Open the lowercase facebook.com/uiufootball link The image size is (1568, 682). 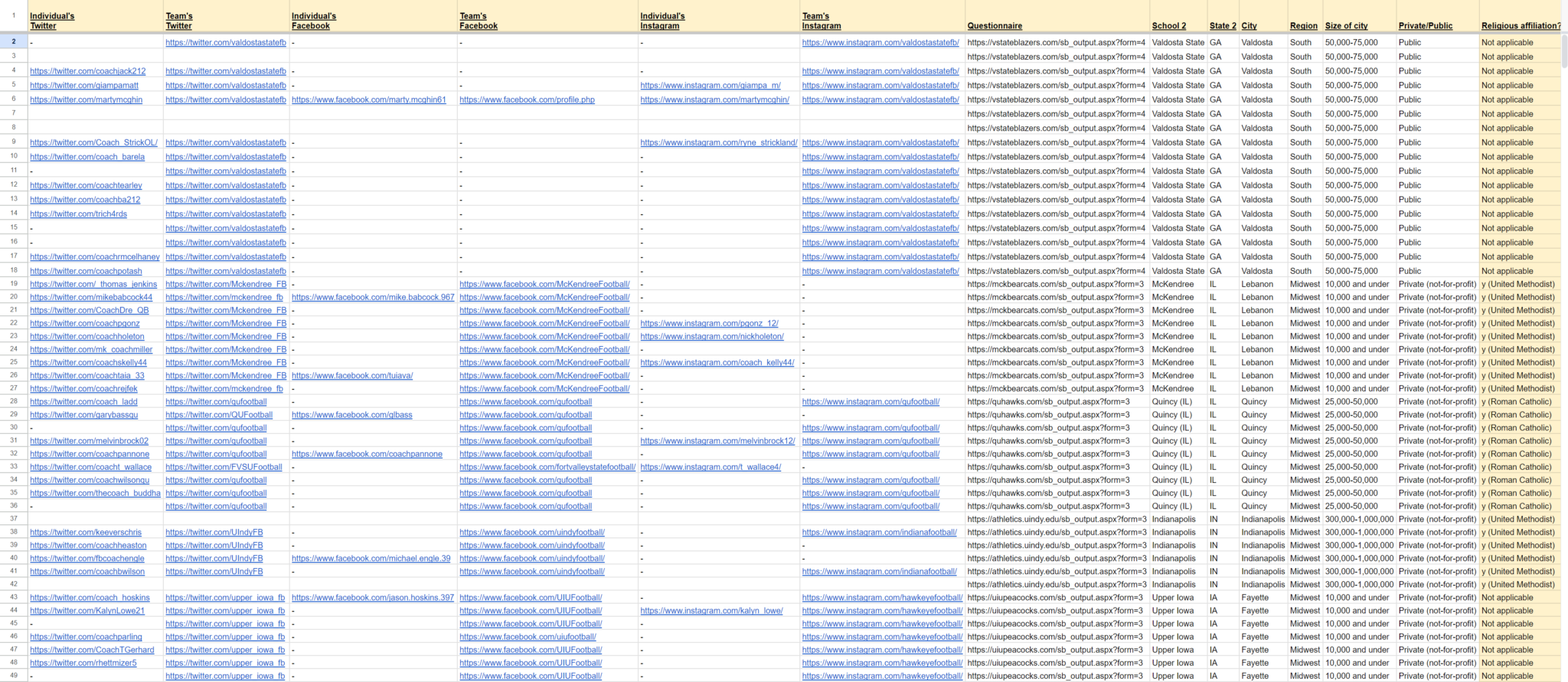click(x=528, y=637)
